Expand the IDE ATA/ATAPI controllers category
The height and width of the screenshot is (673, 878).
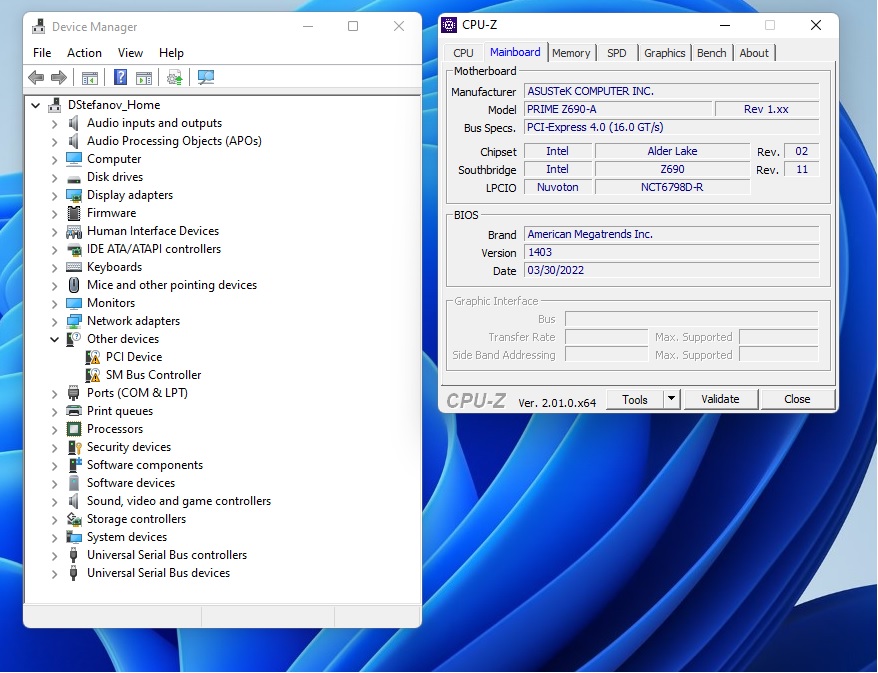54,249
